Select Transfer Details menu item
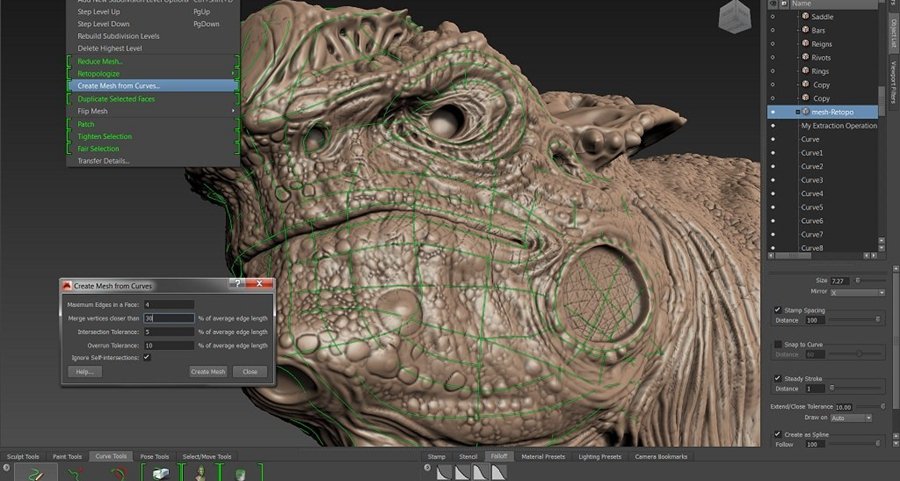 153,161
